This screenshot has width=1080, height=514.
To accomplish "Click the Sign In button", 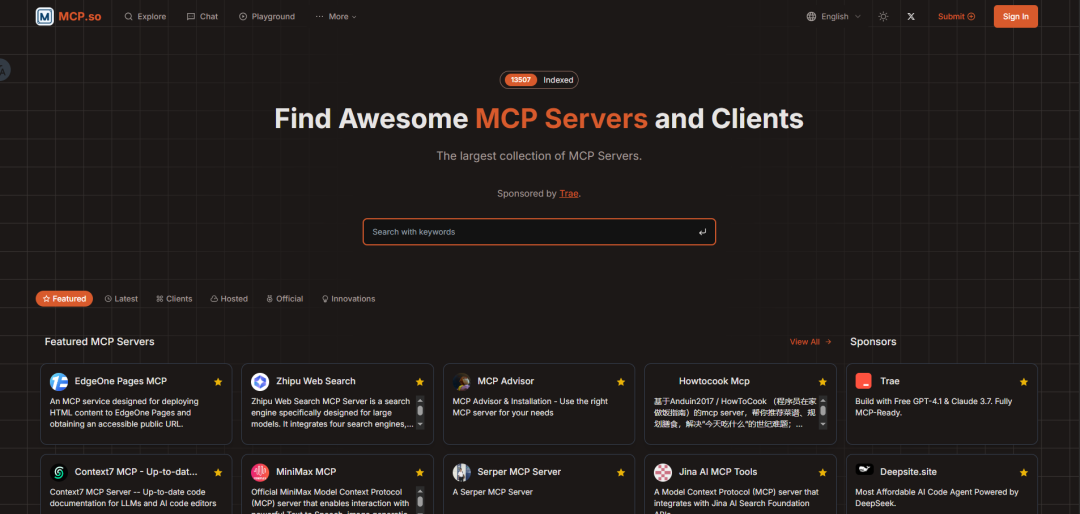I will (1015, 17).
